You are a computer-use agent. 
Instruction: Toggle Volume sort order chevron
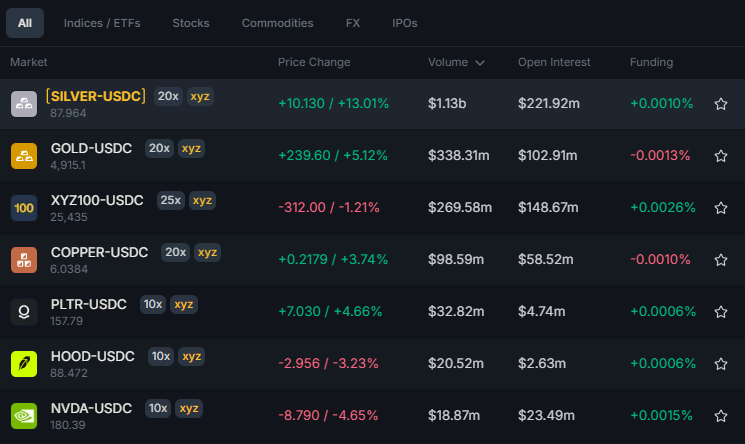click(x=480, y=63)
